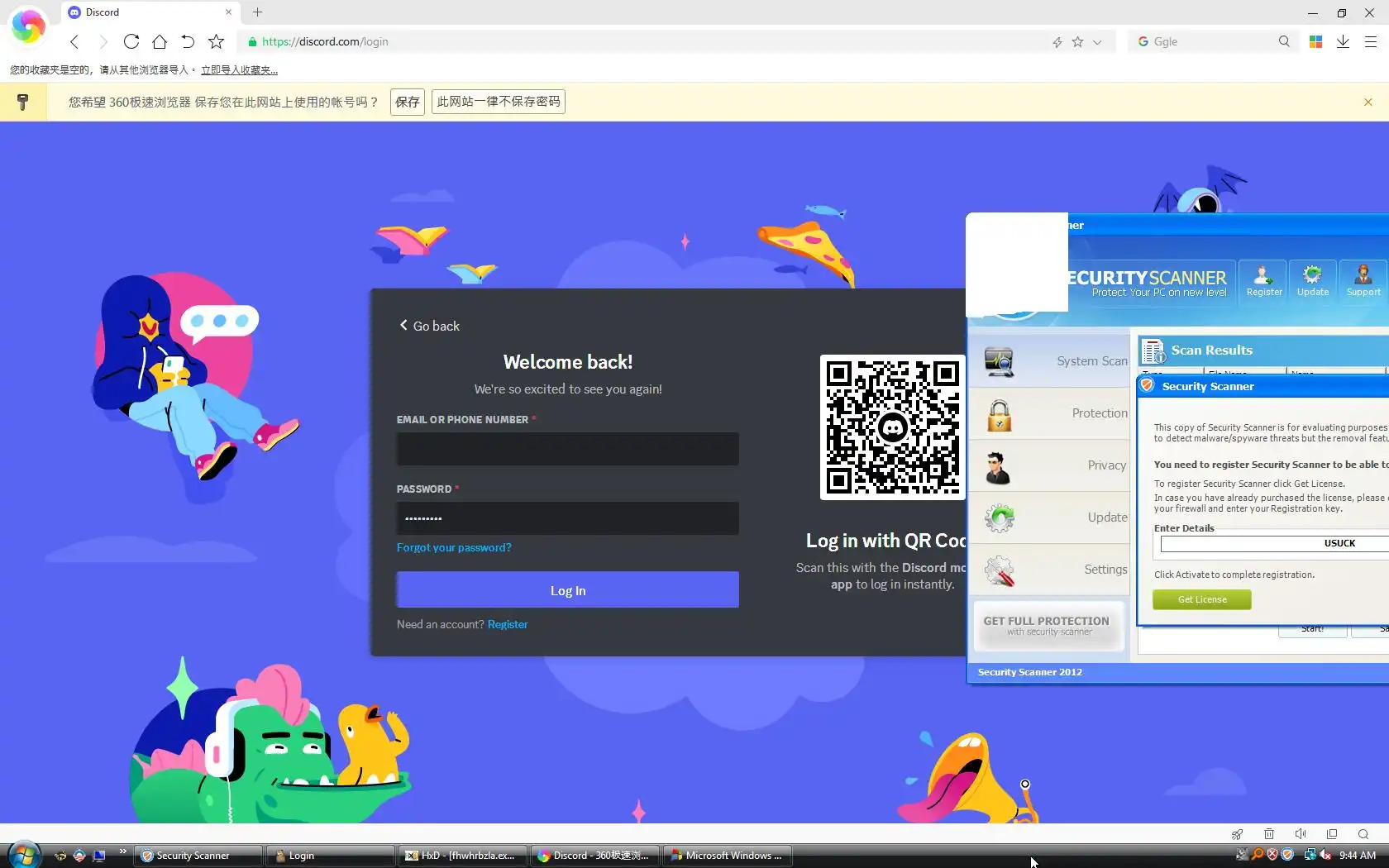Image resolution: width=1389 pixels, height=868 pixels.
Task: Bookmark this page with the address bar star
Action: tap(1077, 41)
